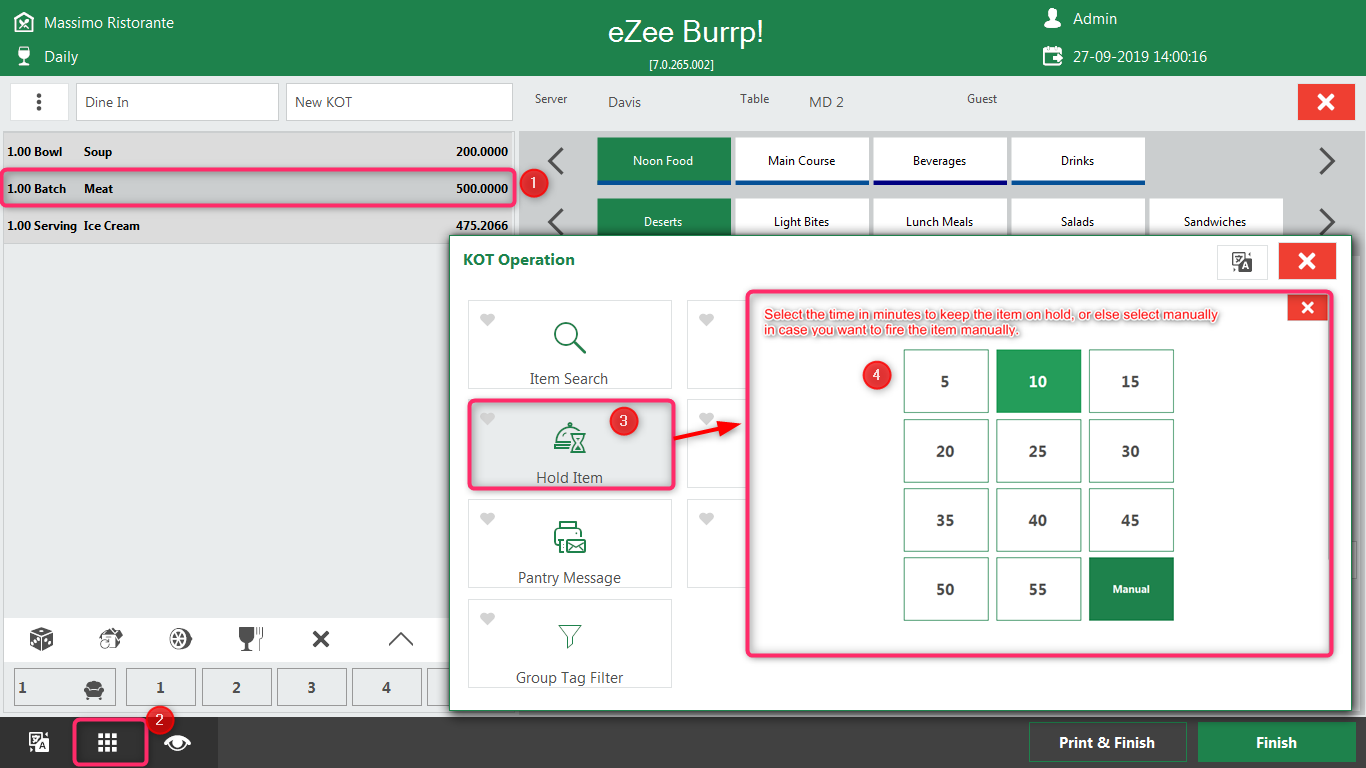Hold item for 30 minutes
Viewport: 1366px width, 768px height.
click(x=1131, y=451)
